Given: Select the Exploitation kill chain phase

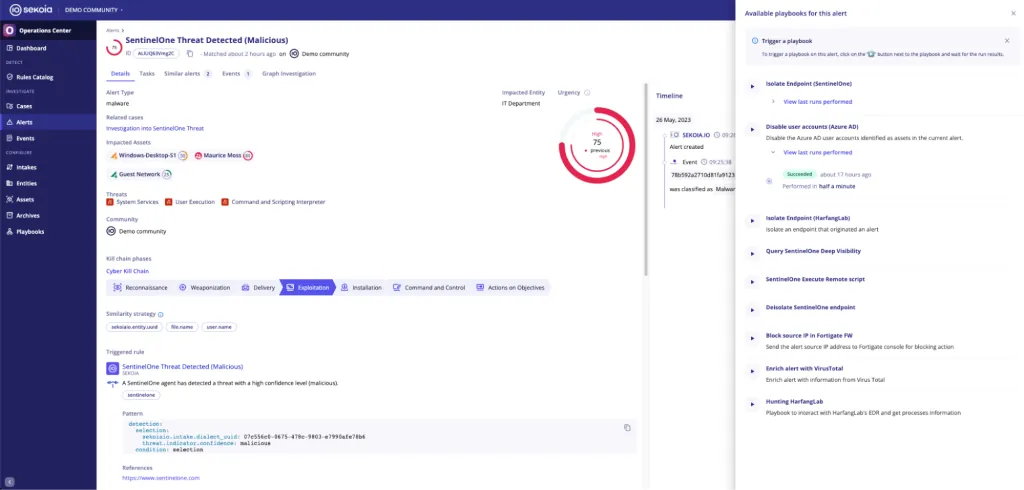Looking at the screenshot, I should (308, 287).
